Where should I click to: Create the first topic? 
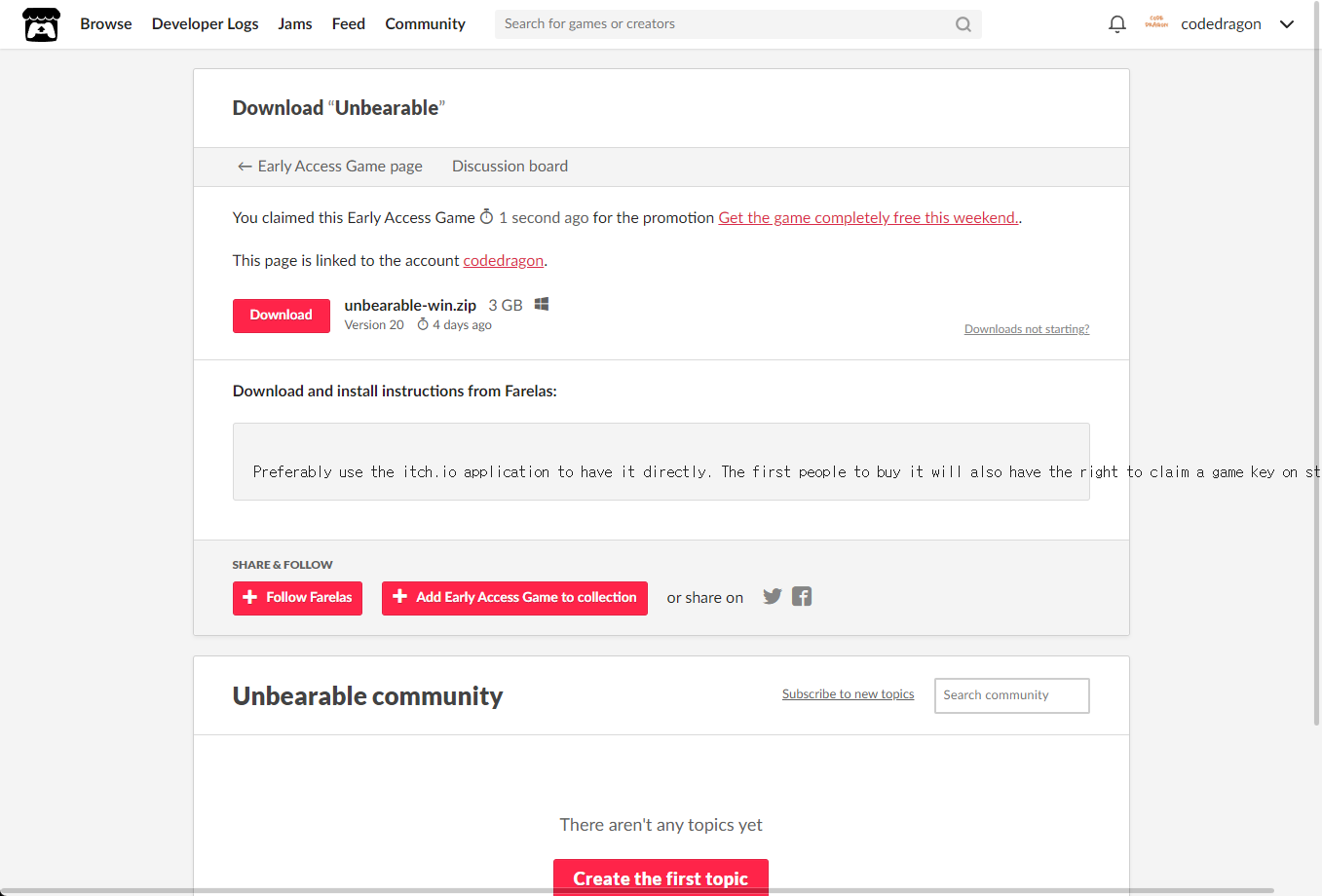pyautogui.click(x=661, y=877)
